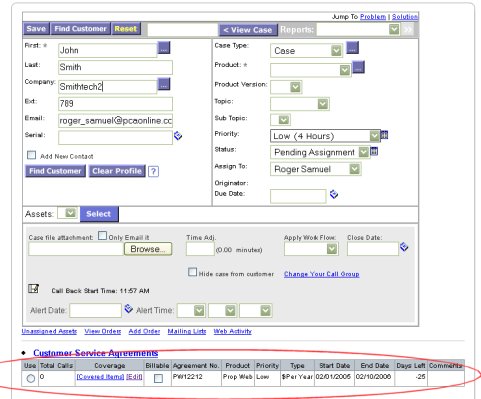The width and height of the screenshot is (481, 399).
Task: Expand the Product dropdown
Action: 310,70
